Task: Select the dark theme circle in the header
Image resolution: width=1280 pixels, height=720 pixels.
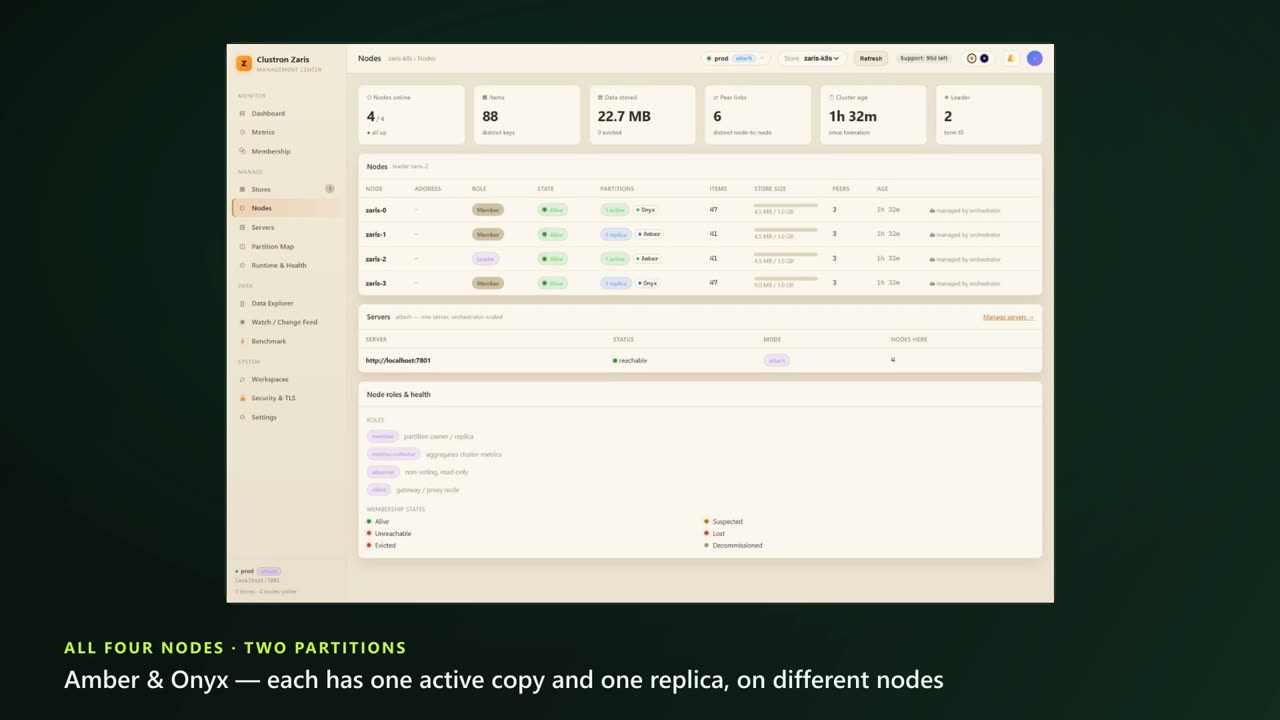Action: point(984,58)
